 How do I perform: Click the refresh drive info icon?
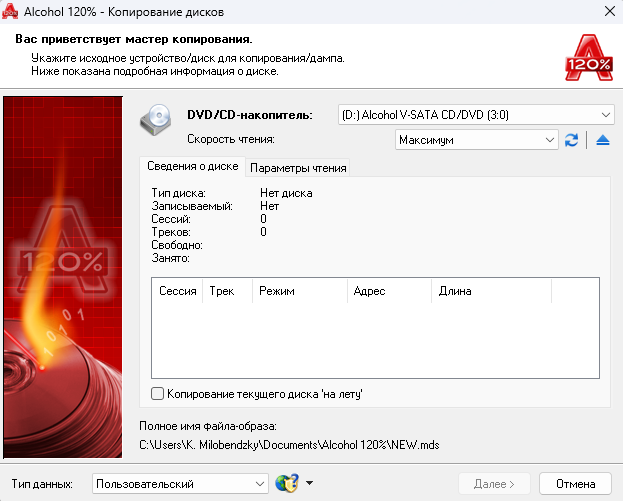click(x=571, y=140)
